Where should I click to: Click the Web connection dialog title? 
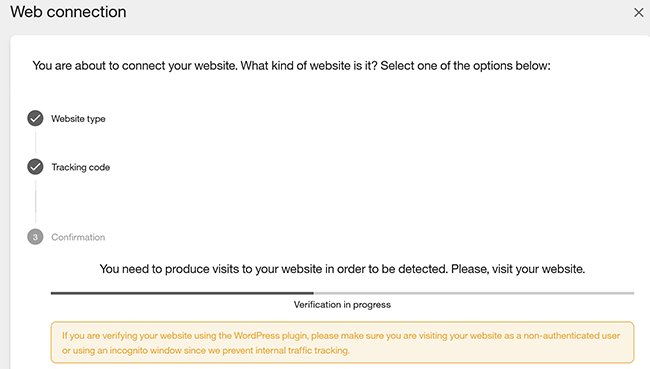click(x=68, y=12)
